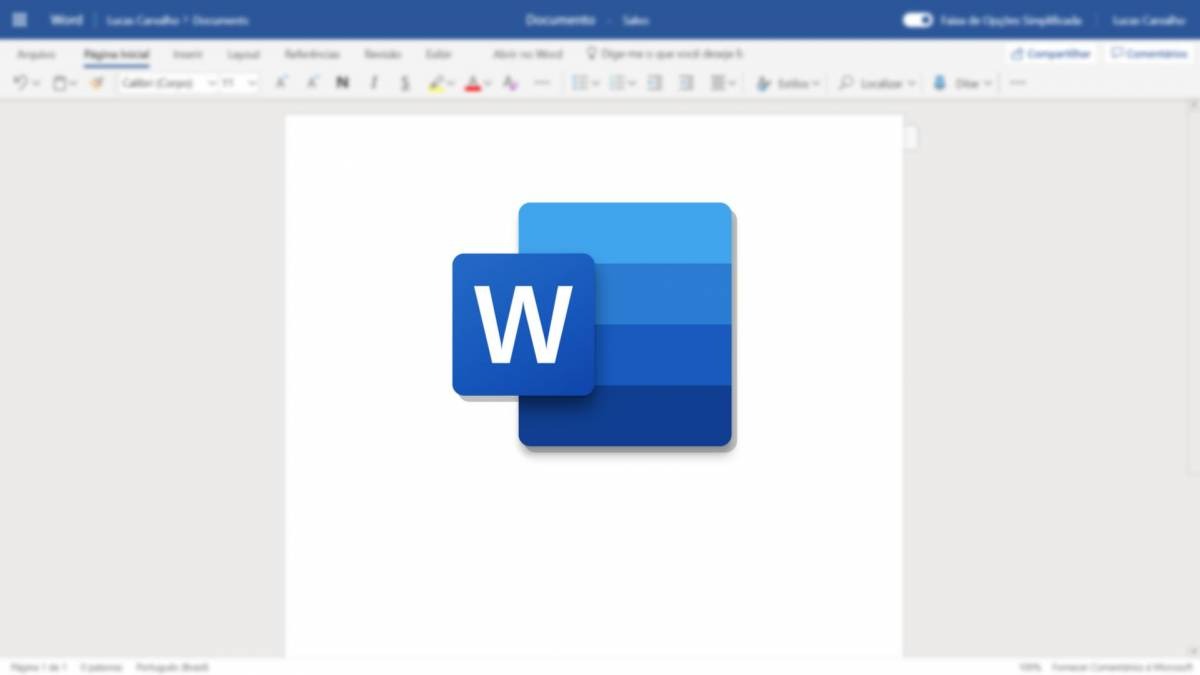Viewport: 1200px width, 675px height.
Task: Click the Página 1 de 1 status
Action: pyautogui.click(x=39, y=667)
